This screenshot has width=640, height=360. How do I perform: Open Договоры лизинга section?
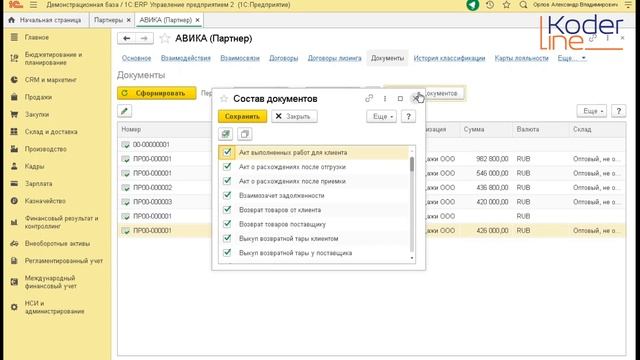pyautogui.click(x=335, y=58)
